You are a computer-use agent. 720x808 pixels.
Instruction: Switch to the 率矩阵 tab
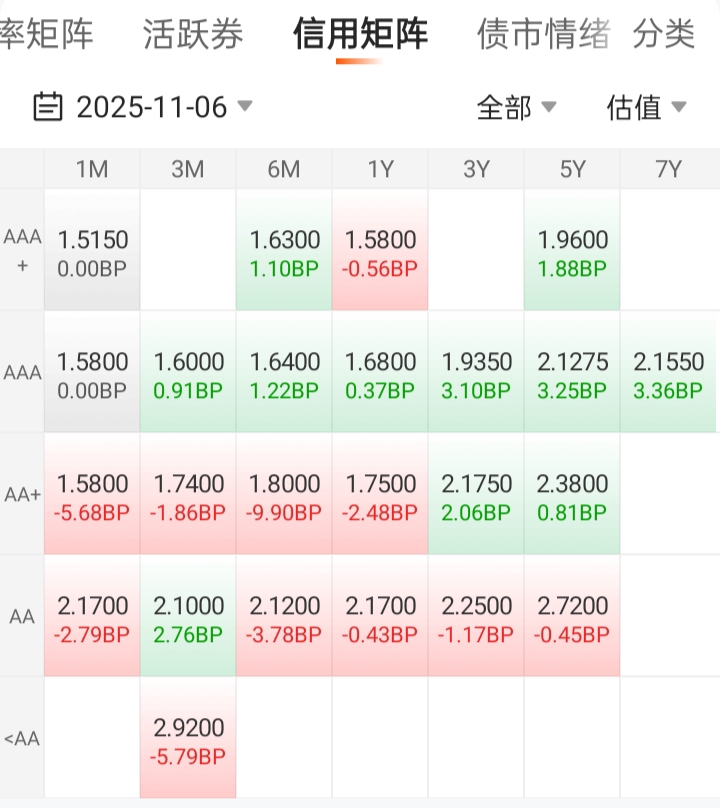46,35
